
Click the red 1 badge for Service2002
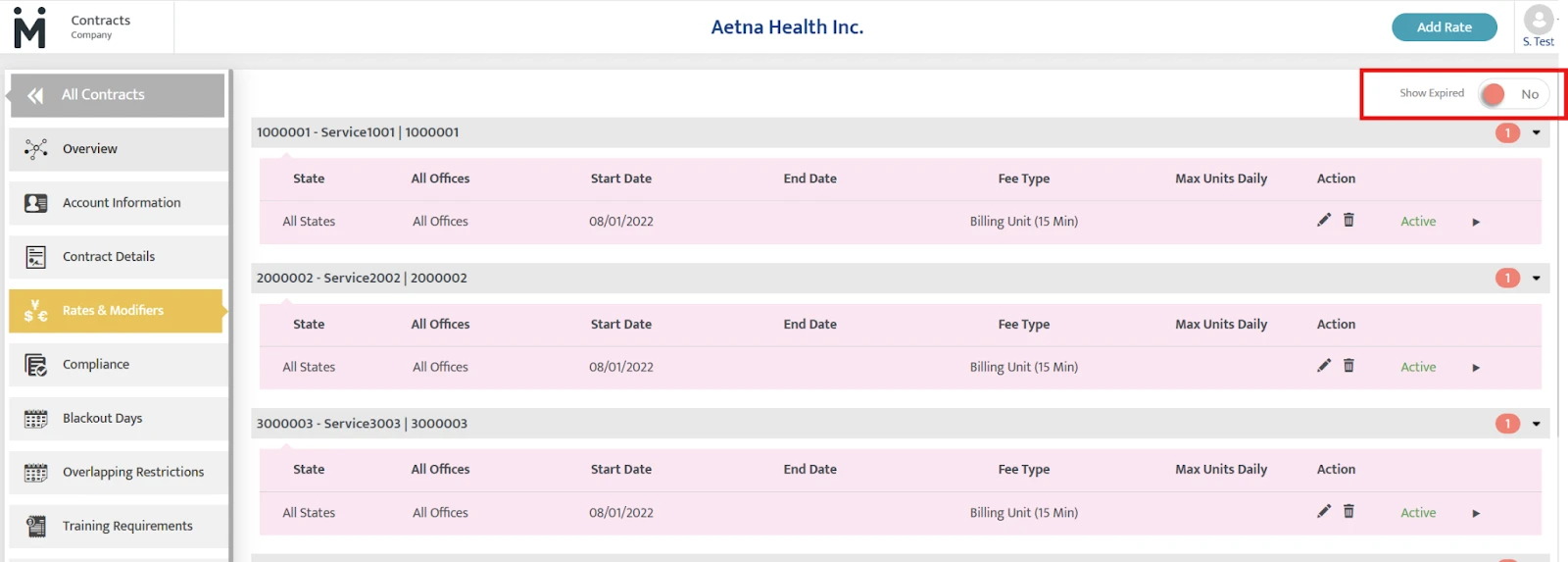click(1507, 279)
